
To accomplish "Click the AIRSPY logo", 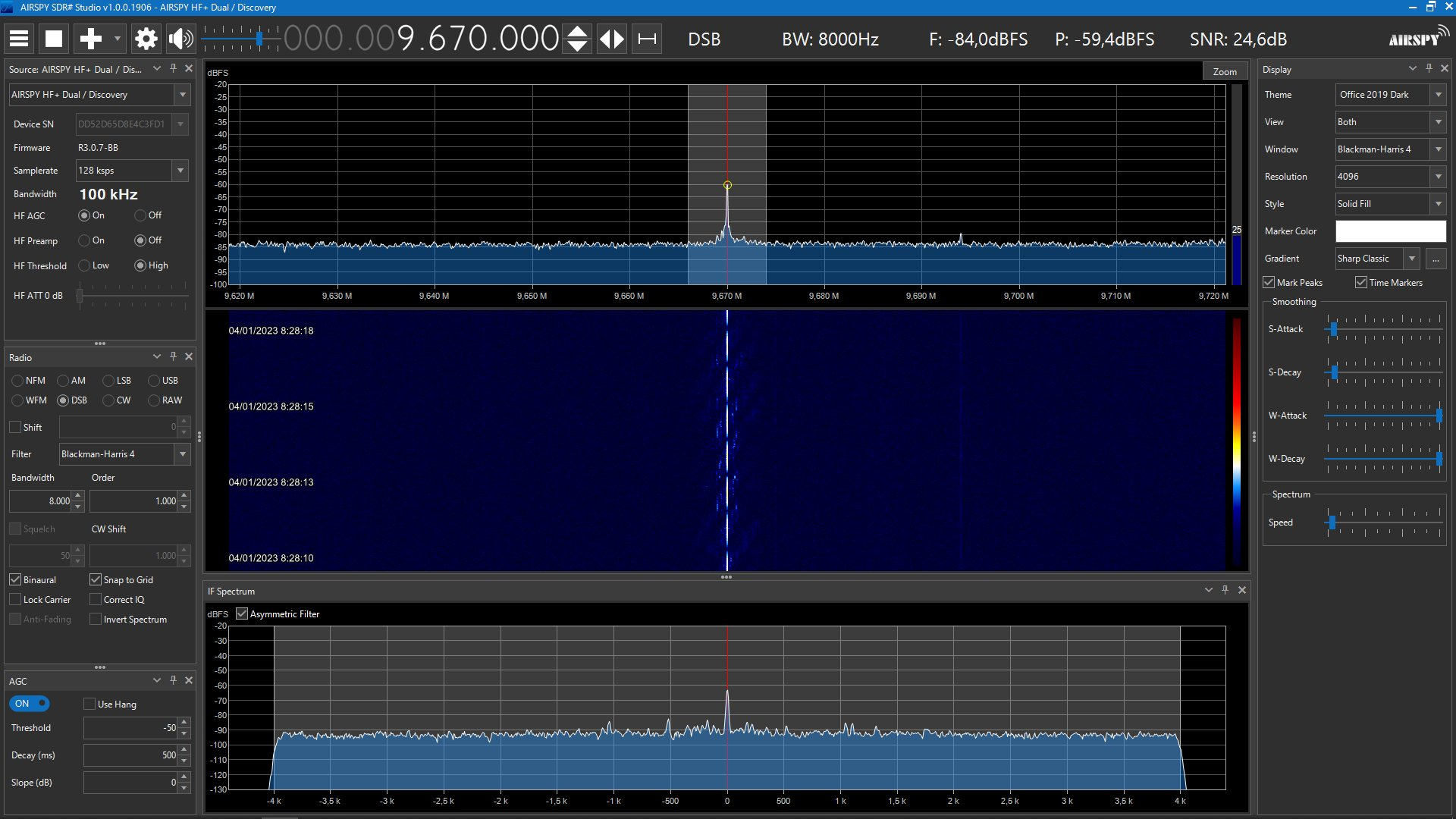I will [1418, 38].
